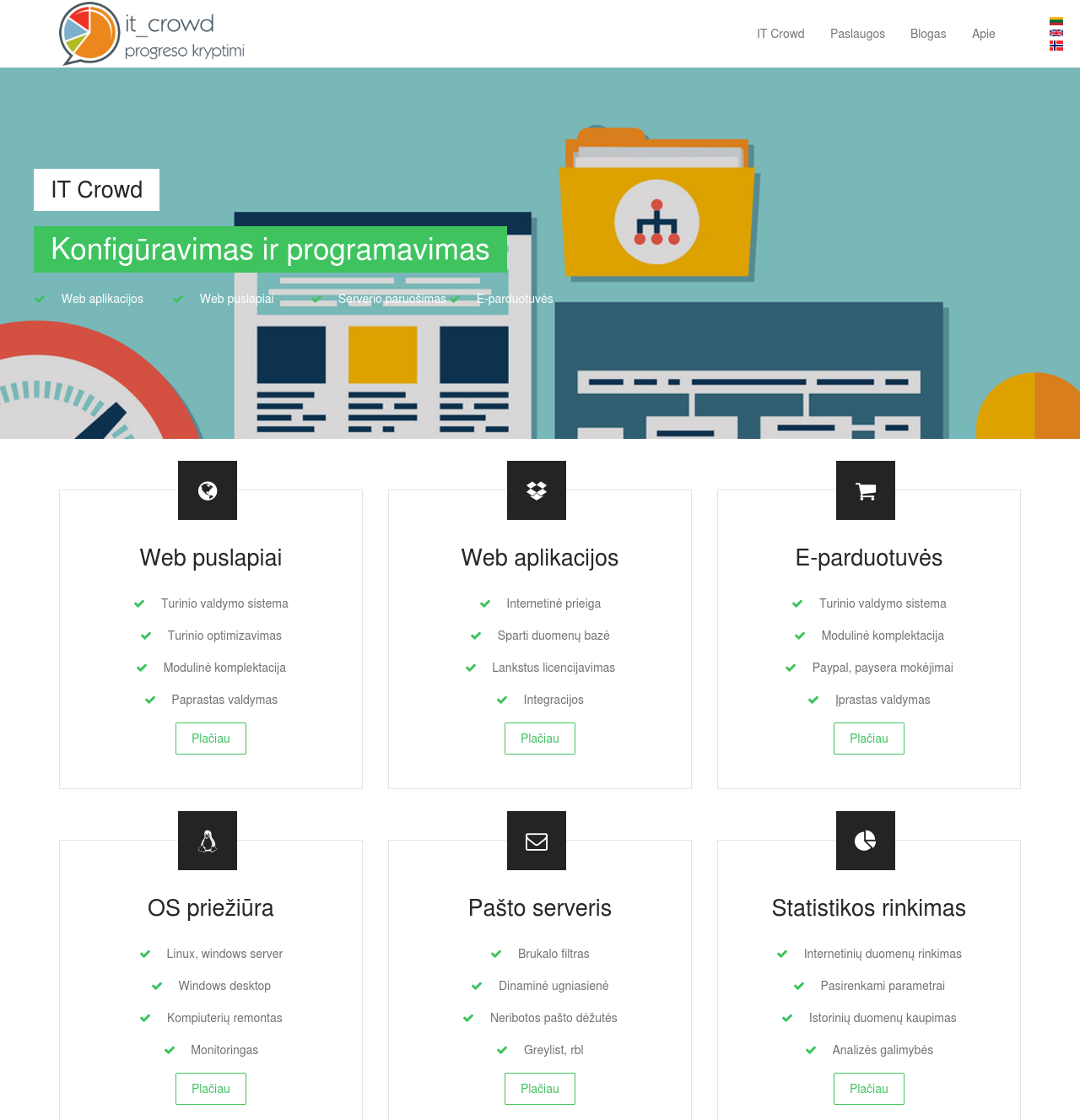1080x1120 pixels.
Task: Click 'E-parduotuvės' in the hero banner list
Action: [515, 299]
